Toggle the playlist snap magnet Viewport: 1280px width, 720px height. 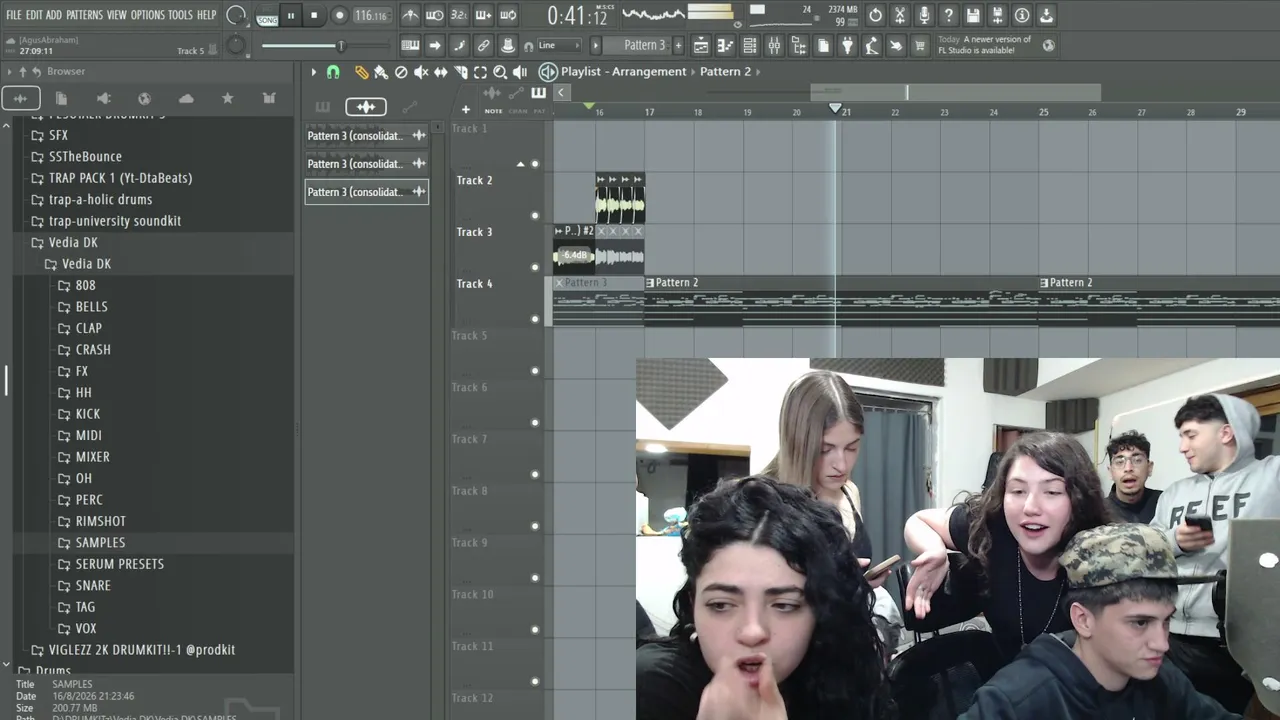(x=333, y=72)
